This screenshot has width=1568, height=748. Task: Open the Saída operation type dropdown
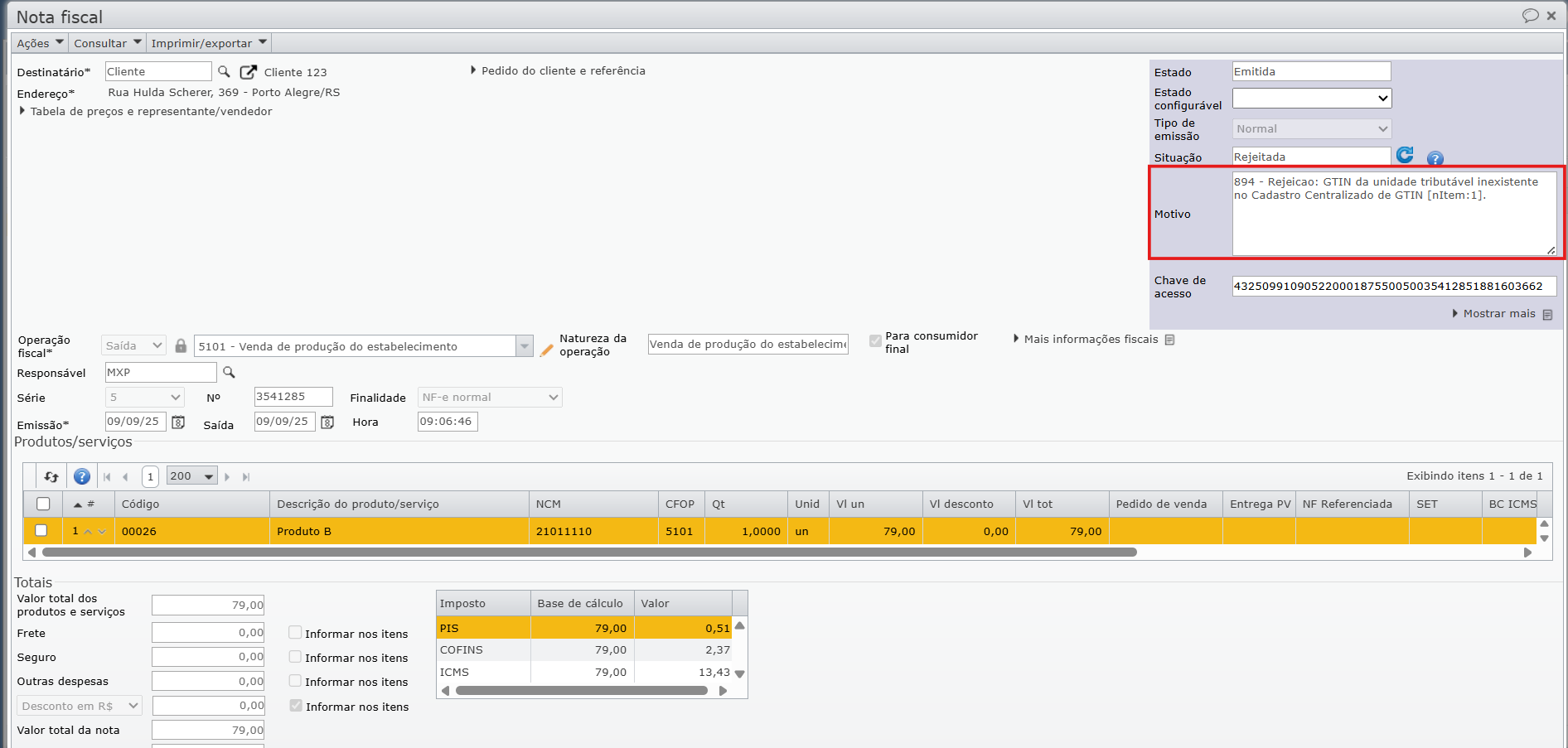tap(133, 346)
